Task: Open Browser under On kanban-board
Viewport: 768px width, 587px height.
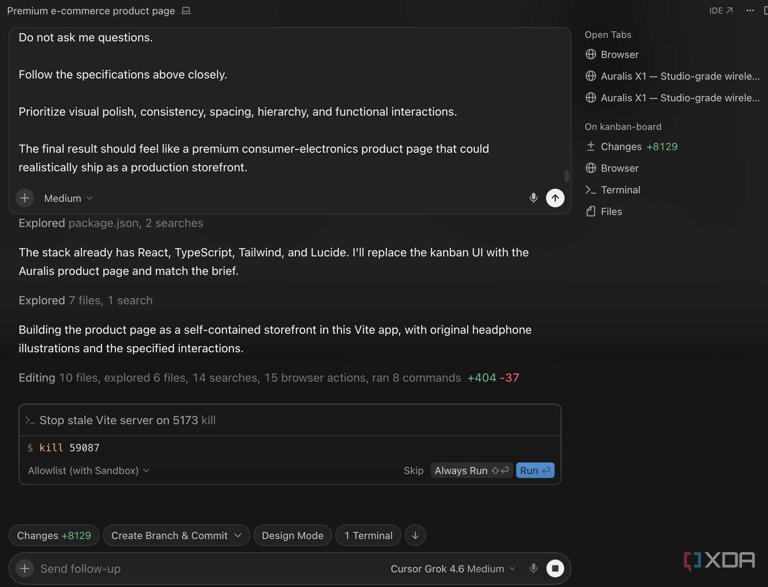Action: [x=612, y=168]
